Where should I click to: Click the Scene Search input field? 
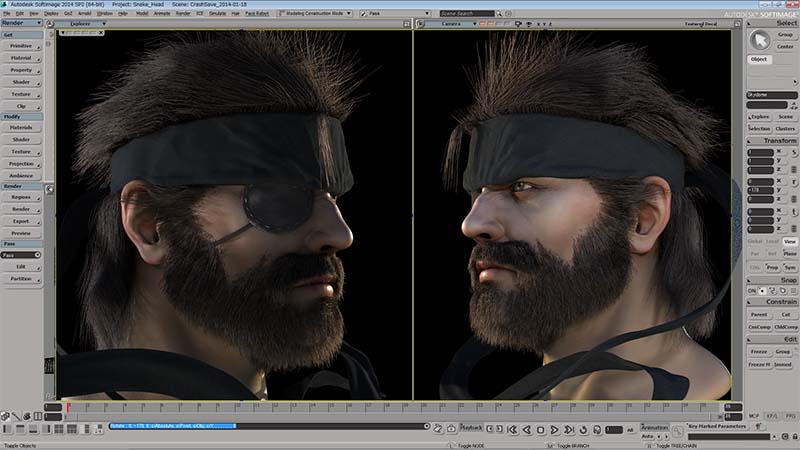pyautogui.click(x=467, y=14)
